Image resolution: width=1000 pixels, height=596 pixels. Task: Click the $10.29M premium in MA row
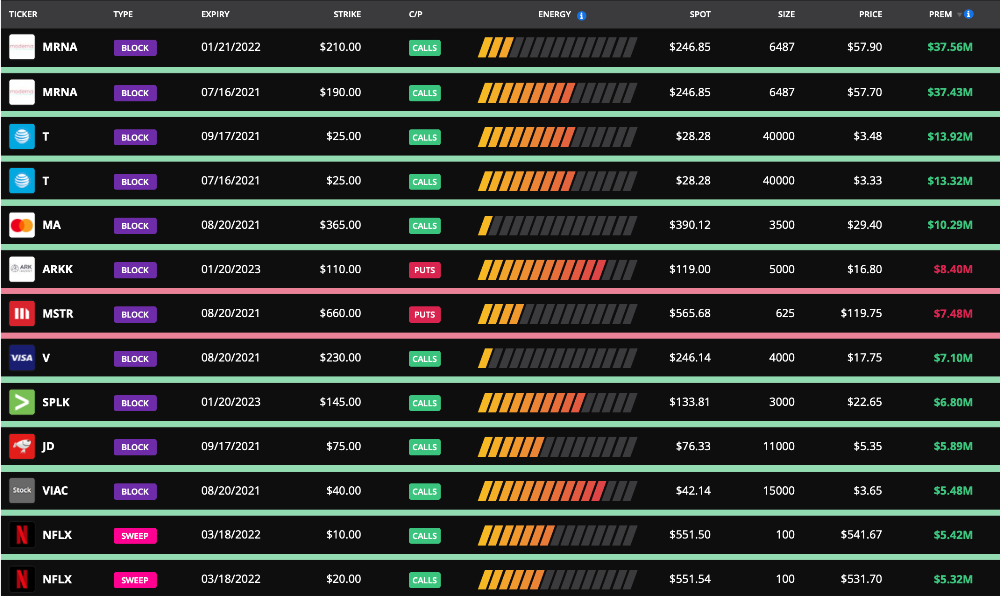pos(950,225)
